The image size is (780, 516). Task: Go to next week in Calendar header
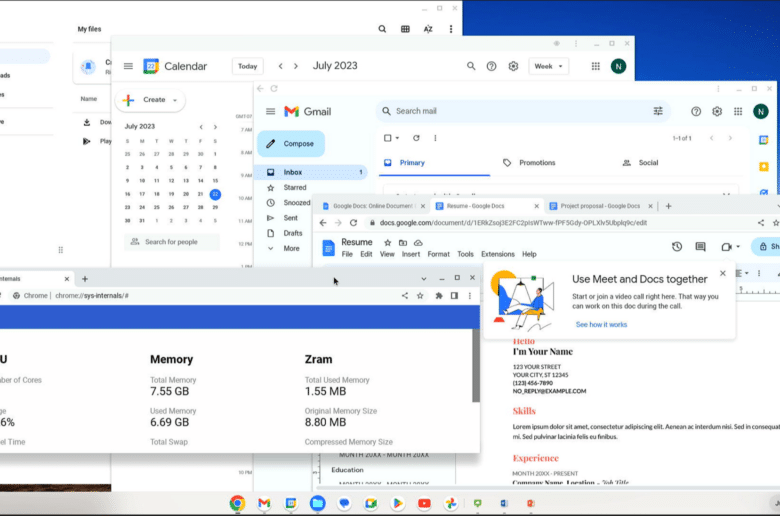point(296,66)
